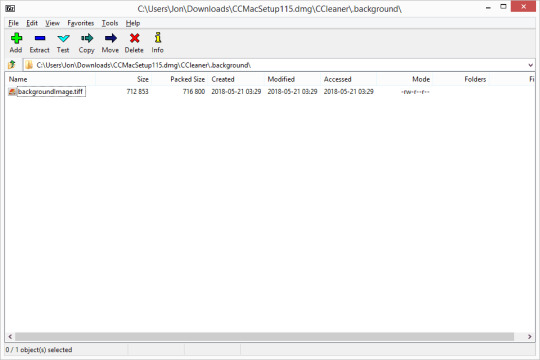Select the blue Extract icon
This screenshot has width=540, height=360.
[x=40, y=38]
